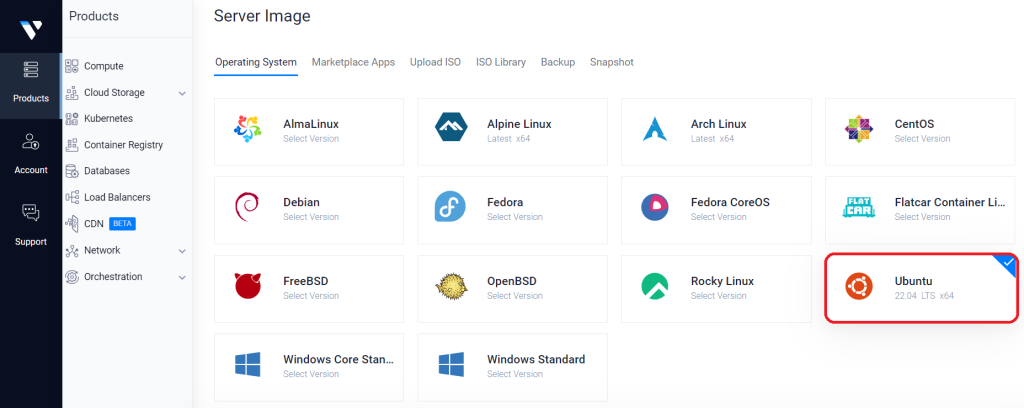
Task: Open CentOS Select Version dropdown
Action: coord(922,138)
